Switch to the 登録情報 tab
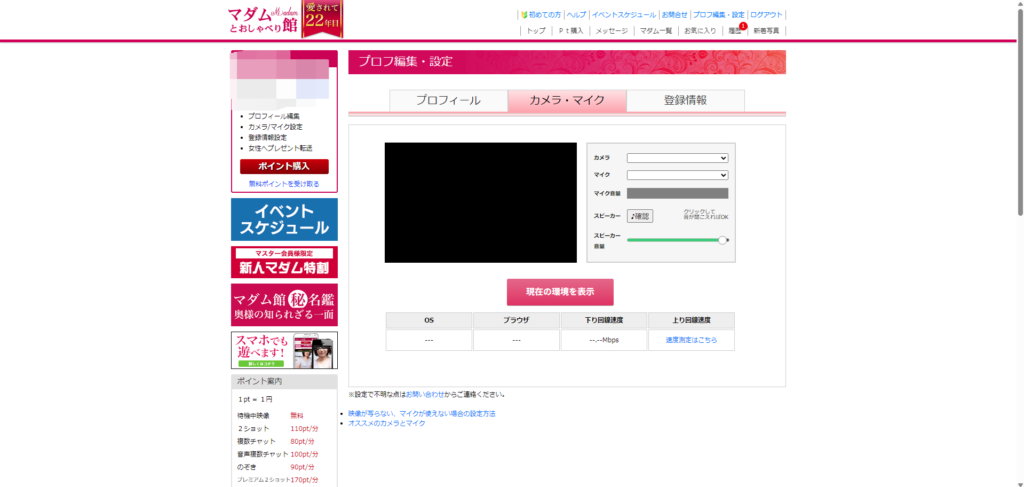The image size is (1024, 487). (685, 101)
